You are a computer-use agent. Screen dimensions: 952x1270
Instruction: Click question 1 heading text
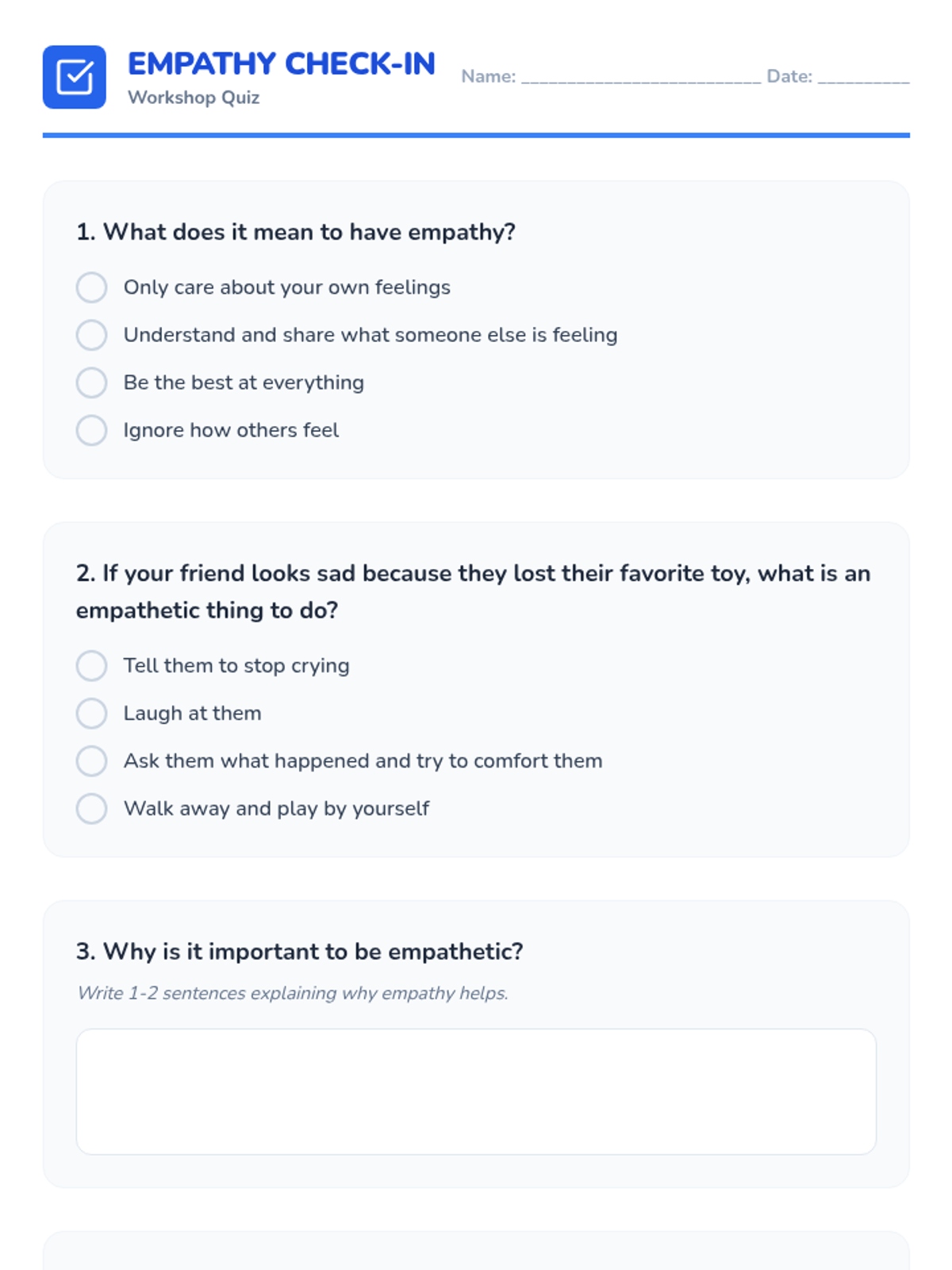coord(296,232)
